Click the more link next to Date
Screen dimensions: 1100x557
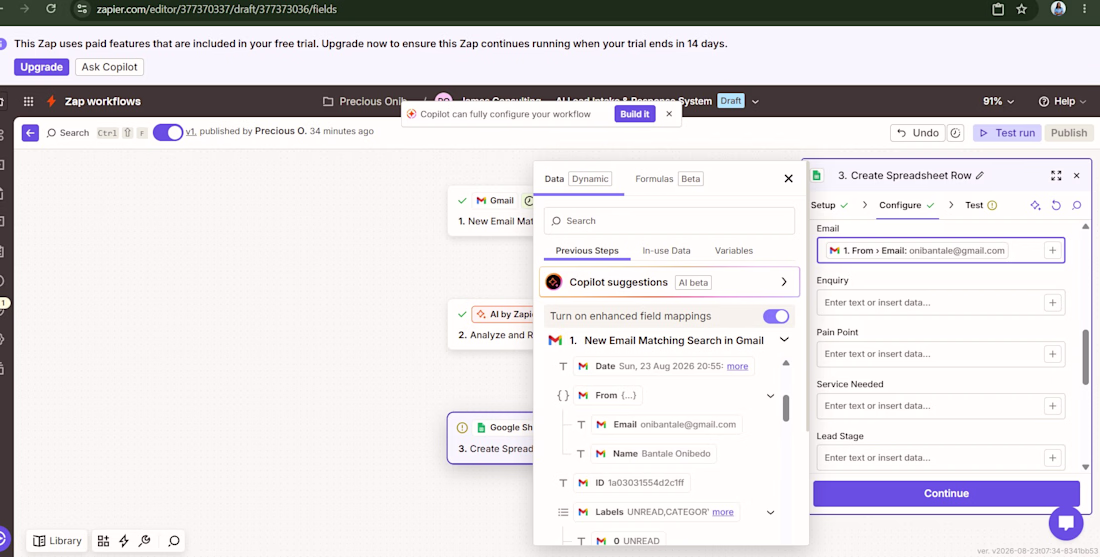pos(737,366)
